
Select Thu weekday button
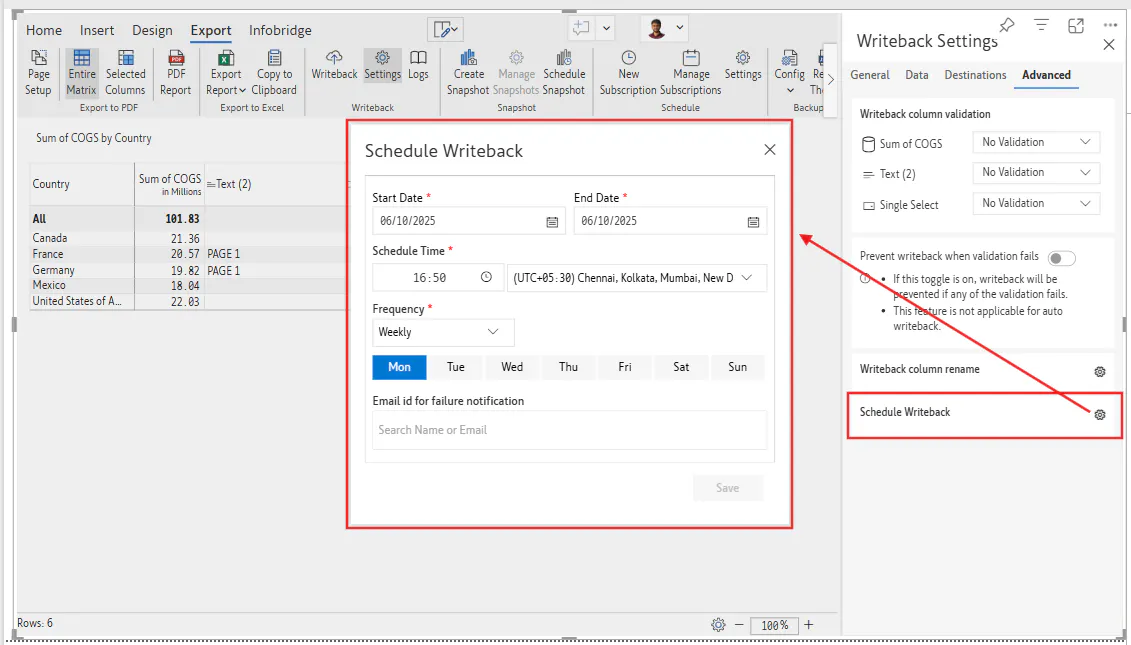tap(568, 367)
